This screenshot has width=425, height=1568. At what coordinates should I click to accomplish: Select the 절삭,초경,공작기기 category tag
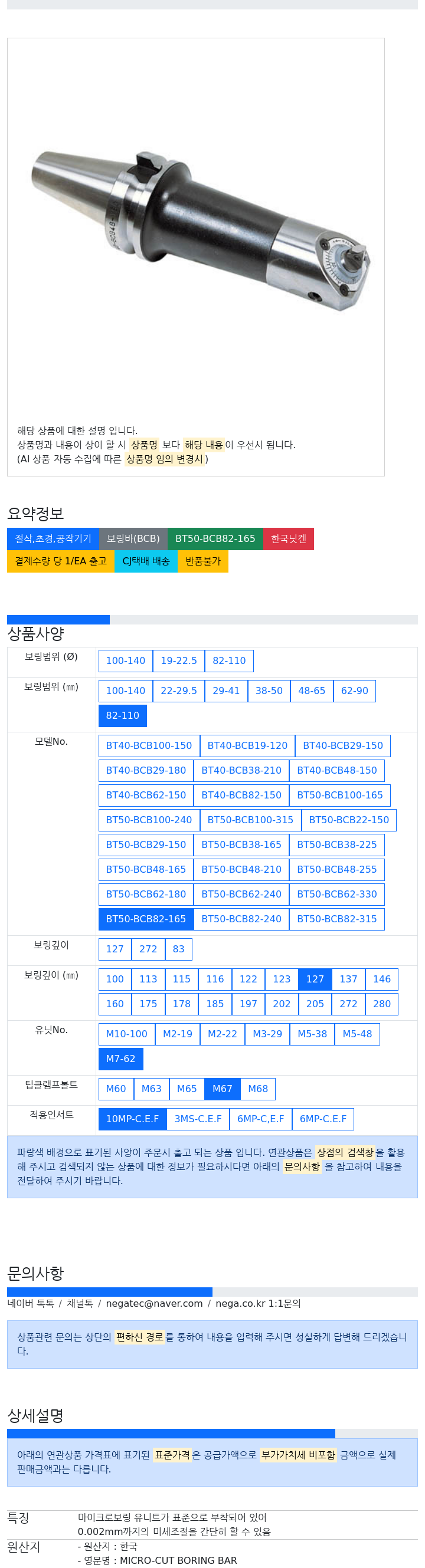[x=53, y=539]
